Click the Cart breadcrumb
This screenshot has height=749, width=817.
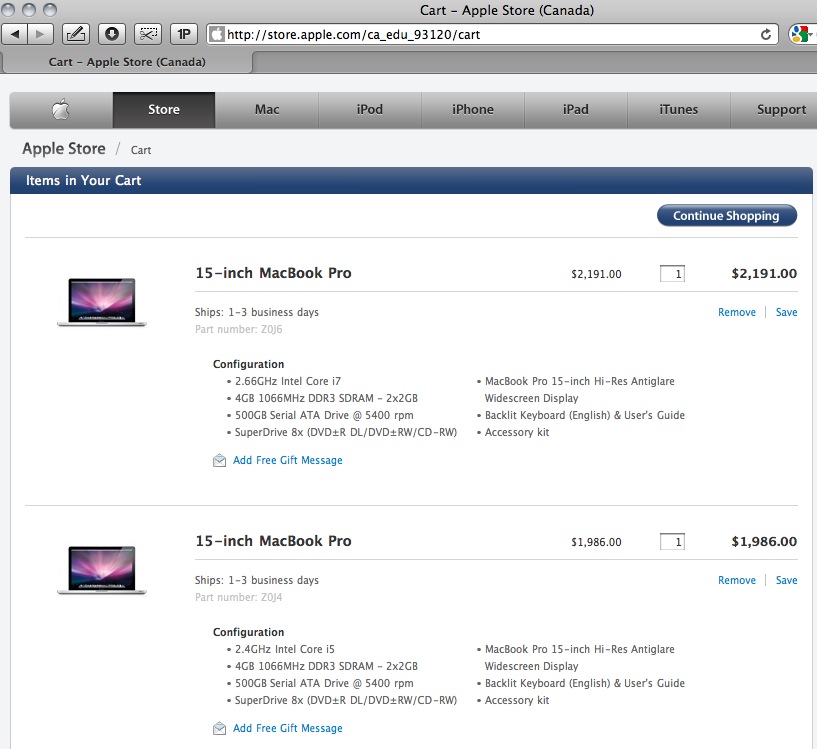141,150
